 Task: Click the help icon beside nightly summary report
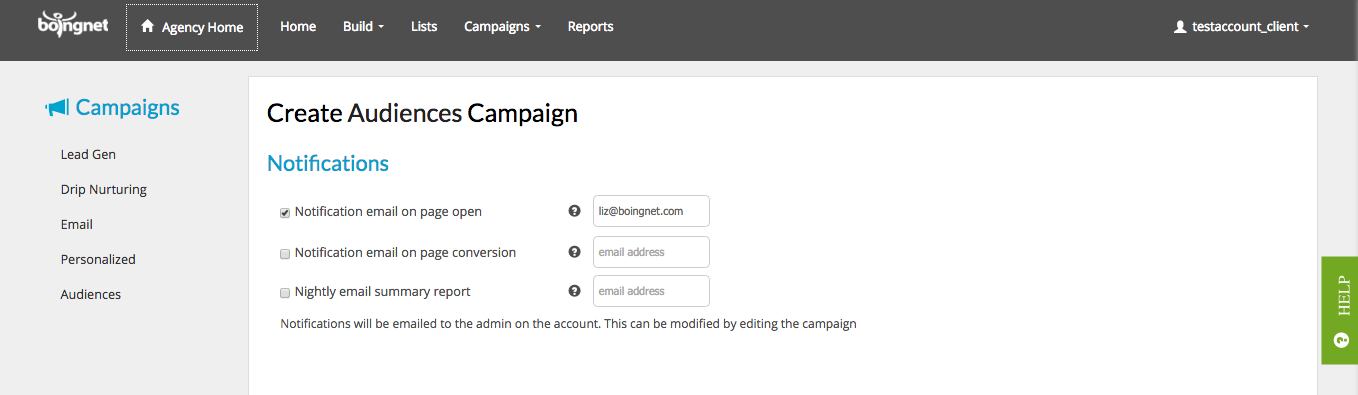(x=574, y=291)
